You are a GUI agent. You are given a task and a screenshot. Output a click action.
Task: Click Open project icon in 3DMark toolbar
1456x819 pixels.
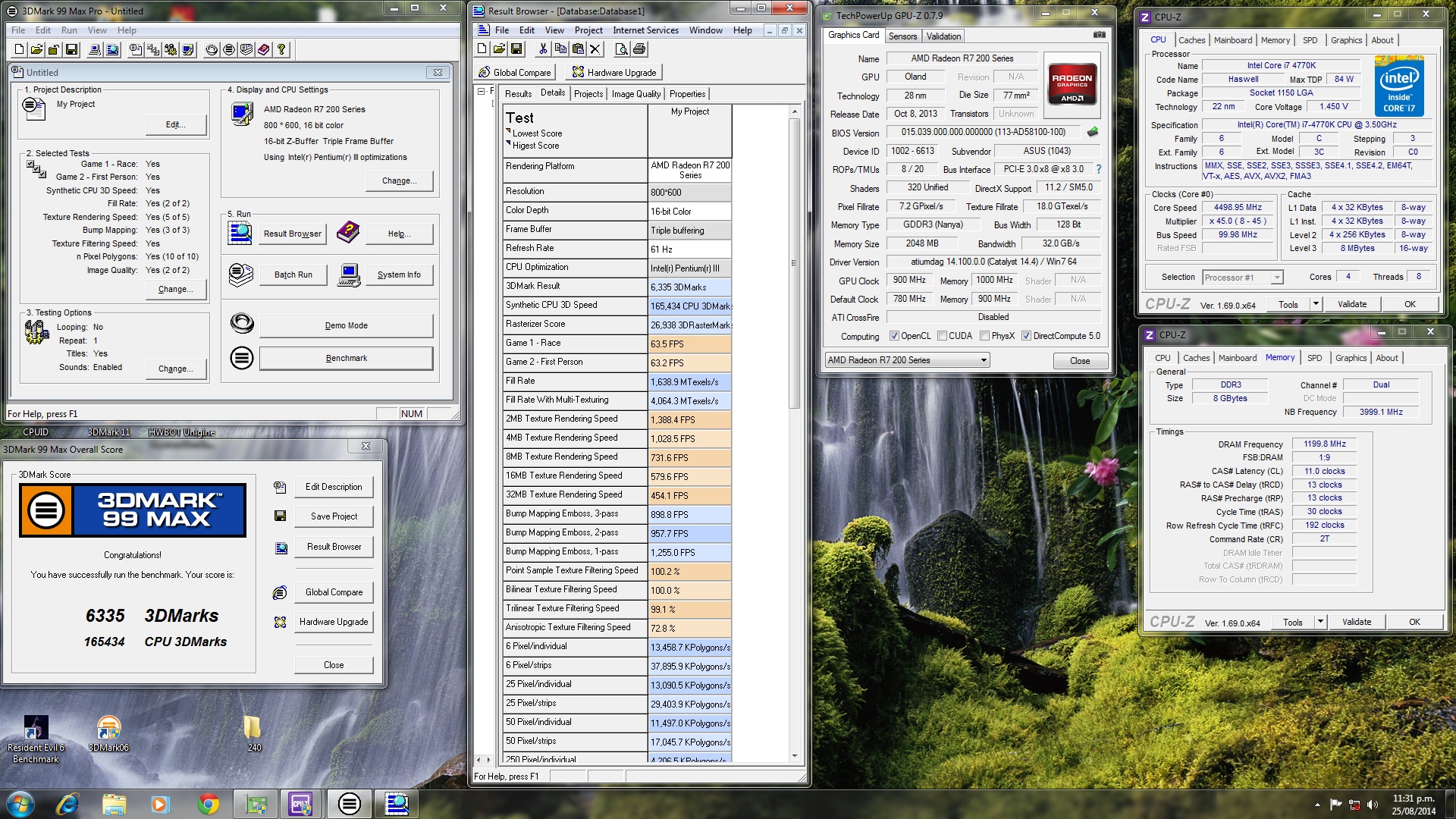[x=36, y=50]
